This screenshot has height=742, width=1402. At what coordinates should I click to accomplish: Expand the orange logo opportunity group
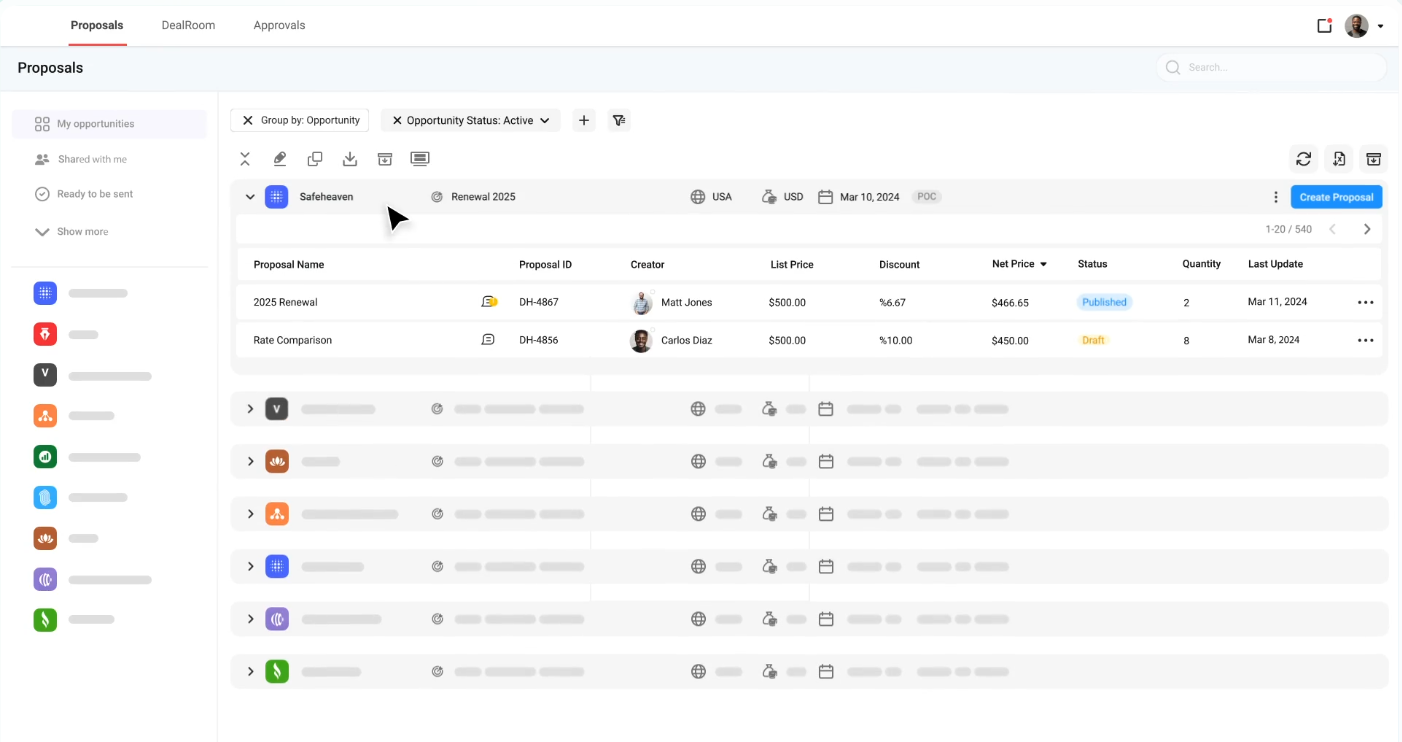(x=250, y=514)
